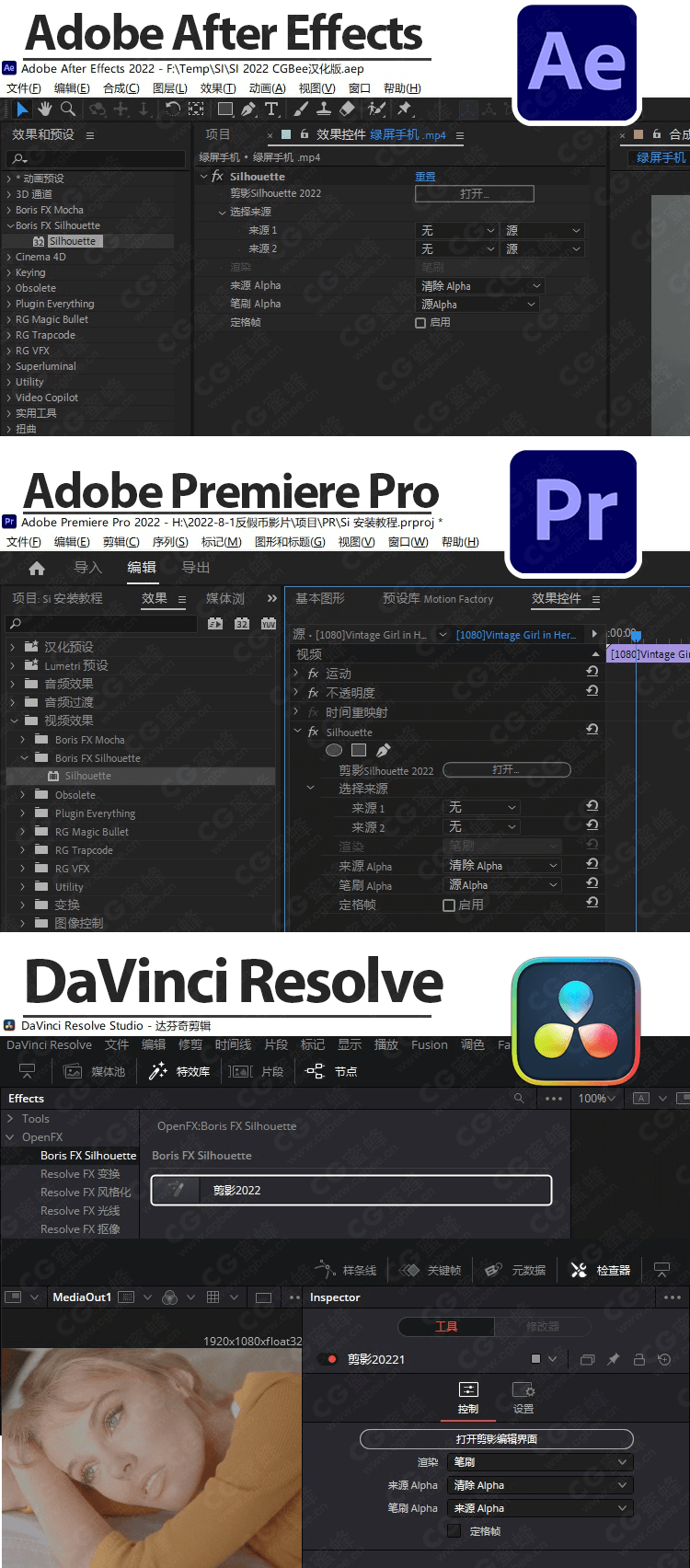Create rectangle mask under Silhouette in Premiere

point(359,751)
